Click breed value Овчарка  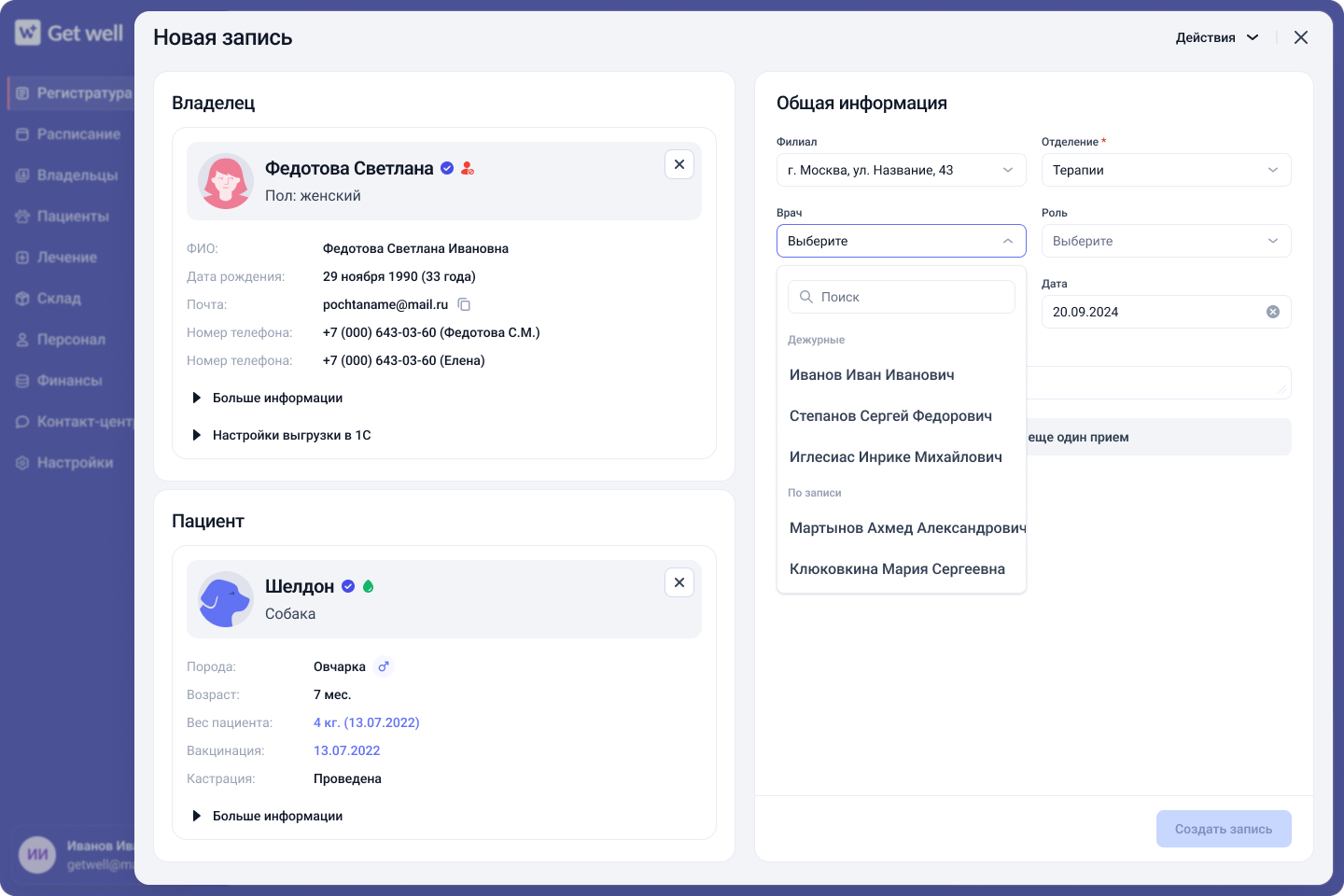coord(340,666)
